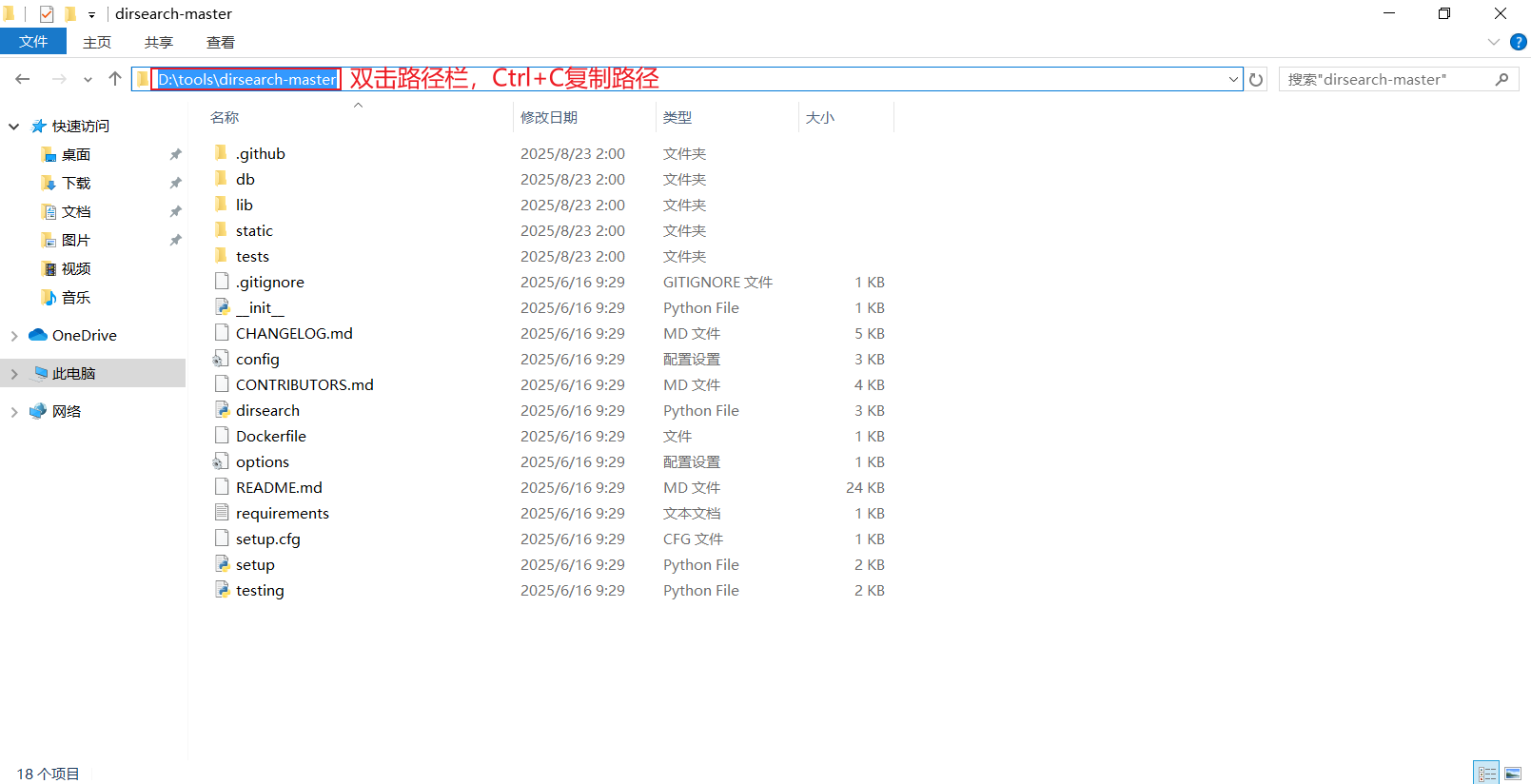This screenshot has width=1531, height=784.
Task: Select the dirsearch Python file icon
Action: point(222,410)
